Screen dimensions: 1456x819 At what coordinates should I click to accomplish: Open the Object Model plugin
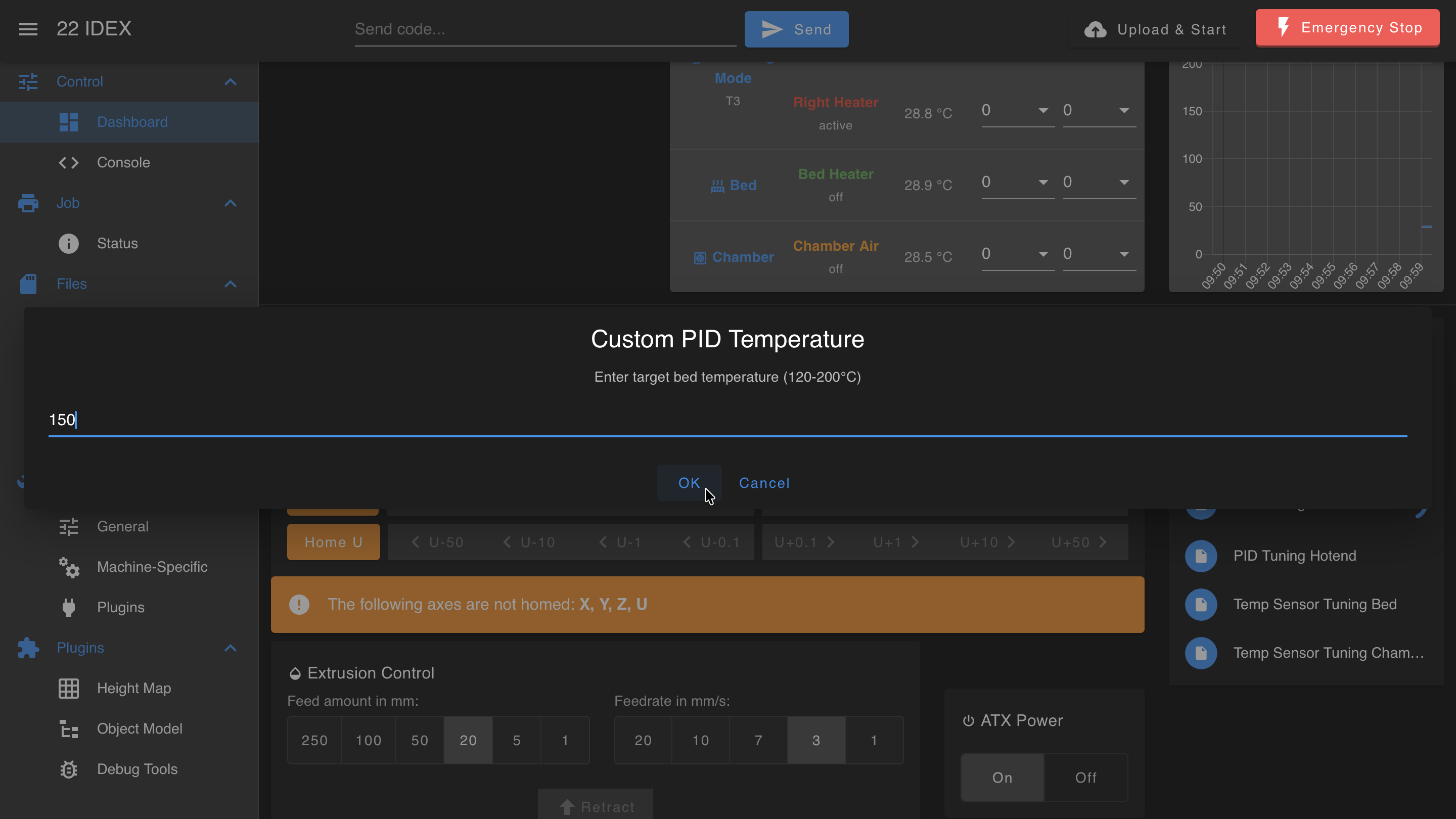tap(129, 729)
